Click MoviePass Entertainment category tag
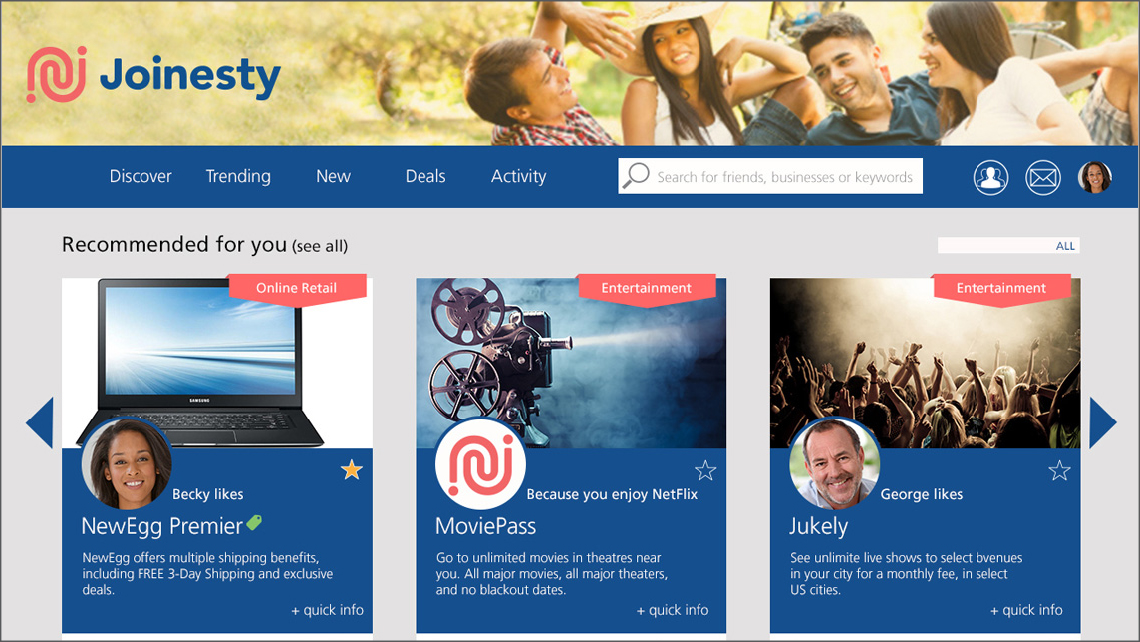1140x642 pixels. [646, 289]
